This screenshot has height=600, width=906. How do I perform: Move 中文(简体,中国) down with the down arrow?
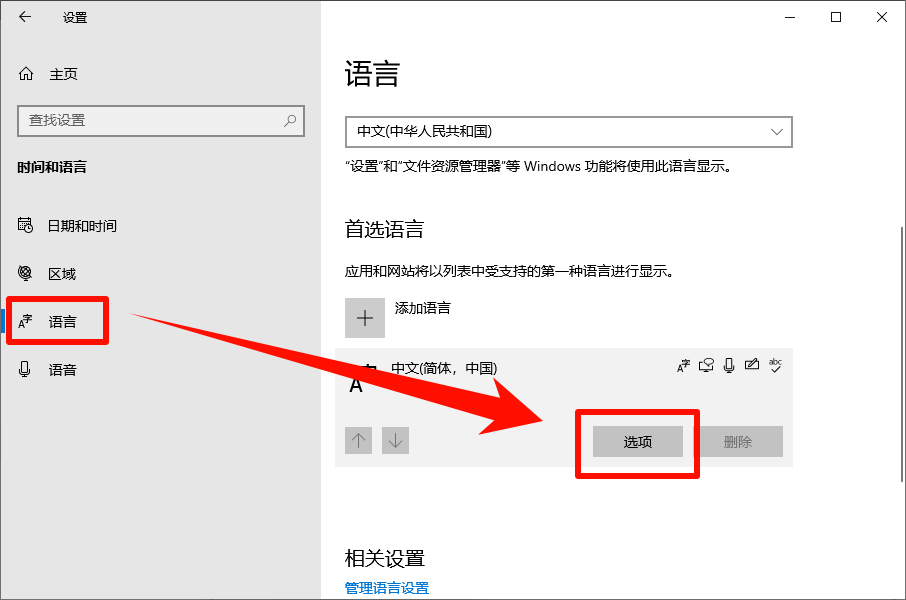396,440
